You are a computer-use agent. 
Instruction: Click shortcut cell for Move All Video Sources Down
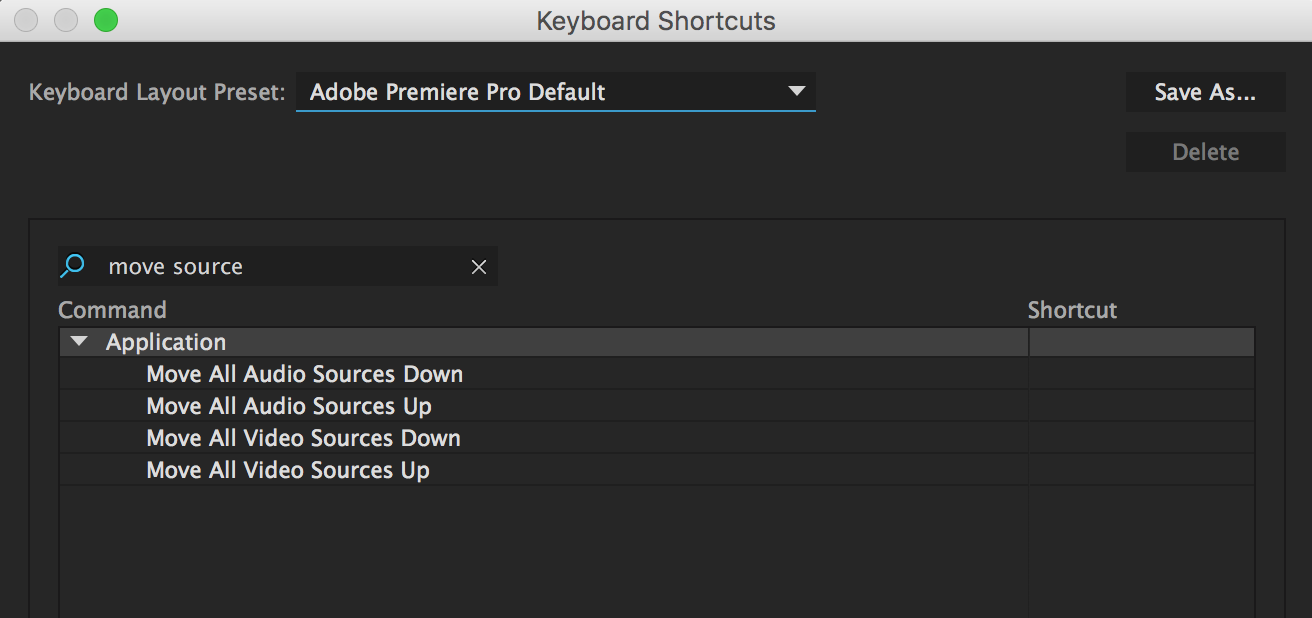1141,438
